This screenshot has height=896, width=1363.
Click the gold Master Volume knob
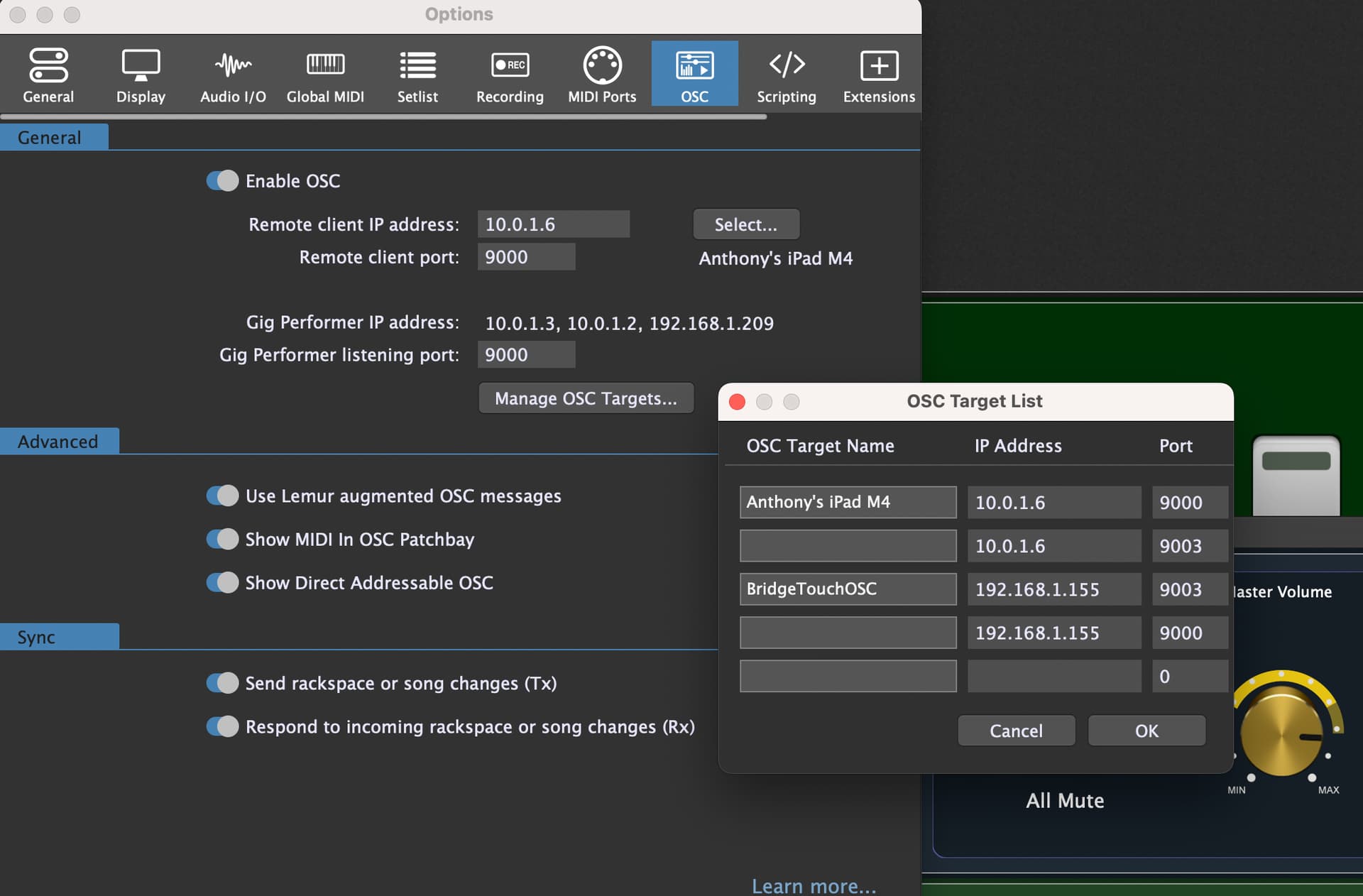pos(1281,733)
